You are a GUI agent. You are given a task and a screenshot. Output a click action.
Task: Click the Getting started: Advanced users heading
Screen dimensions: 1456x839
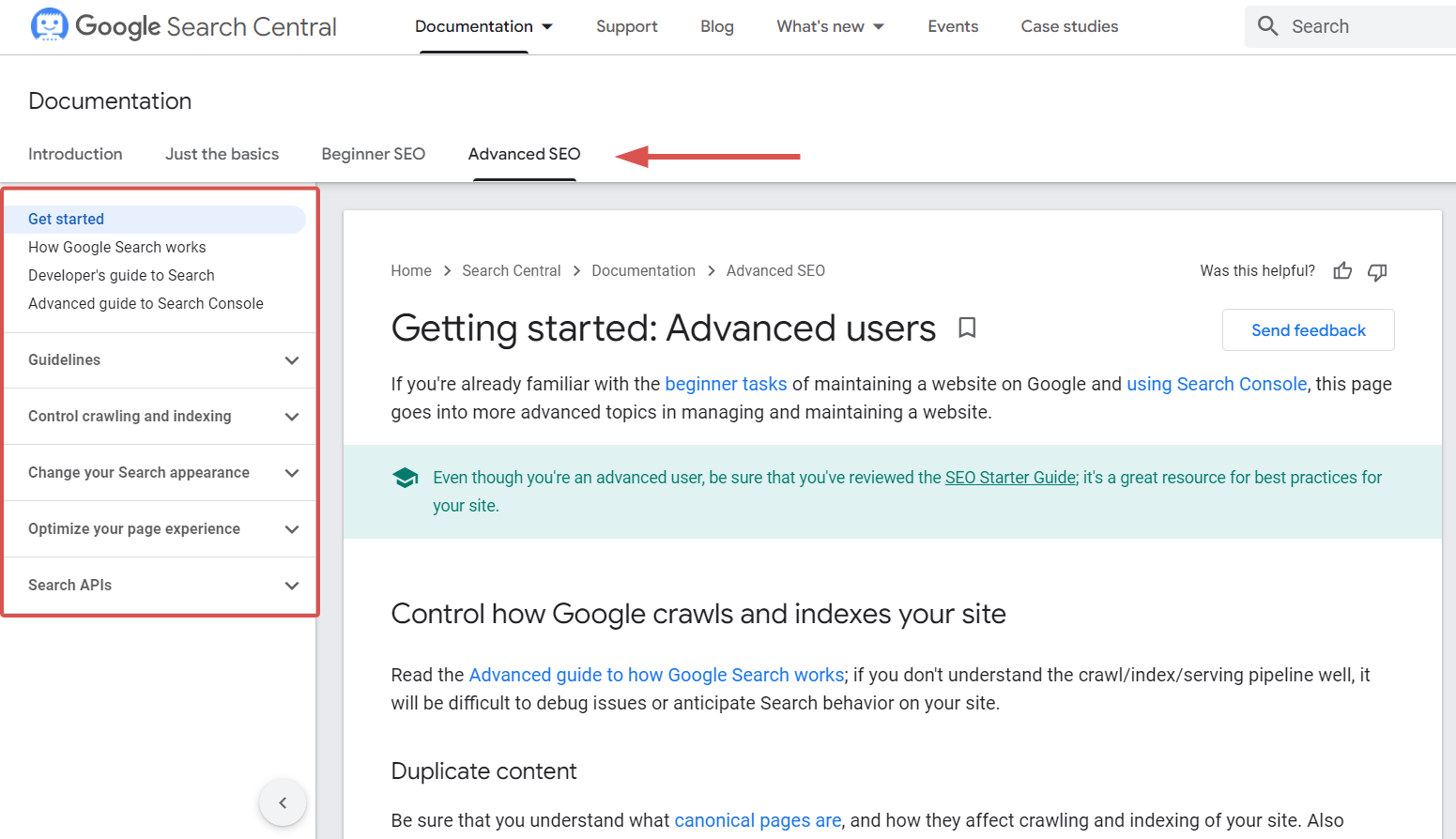663,328
